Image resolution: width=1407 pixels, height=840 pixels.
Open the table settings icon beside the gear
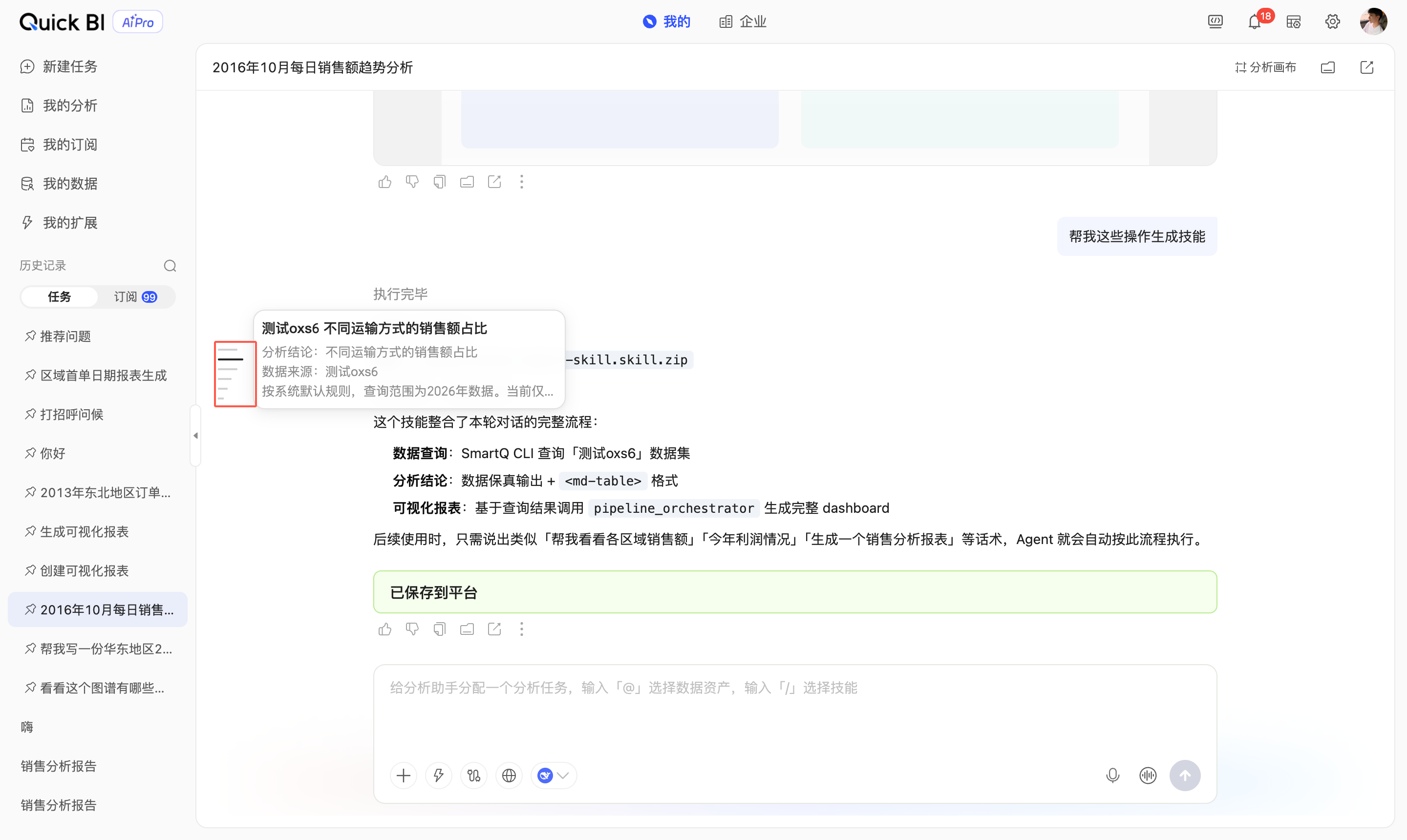coord(1293,21)
